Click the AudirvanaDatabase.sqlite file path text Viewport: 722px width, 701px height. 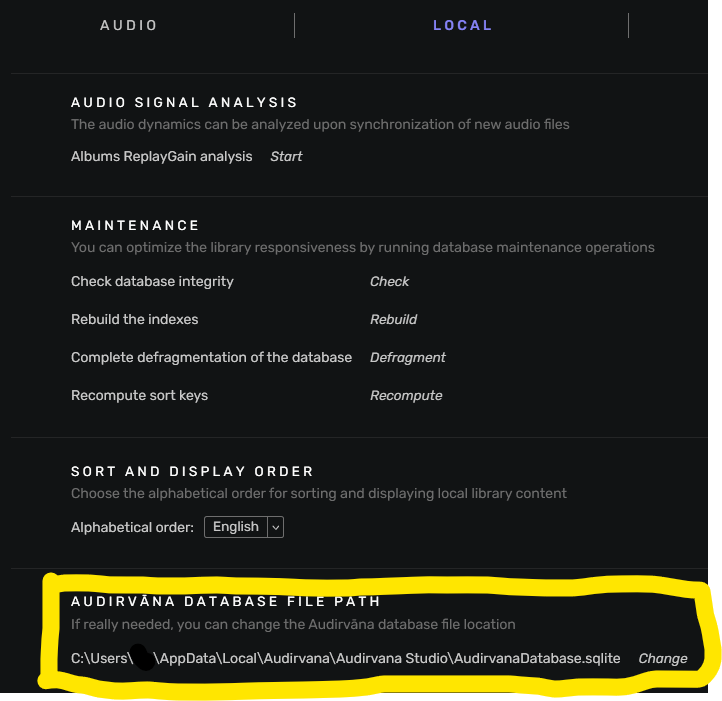400,658
